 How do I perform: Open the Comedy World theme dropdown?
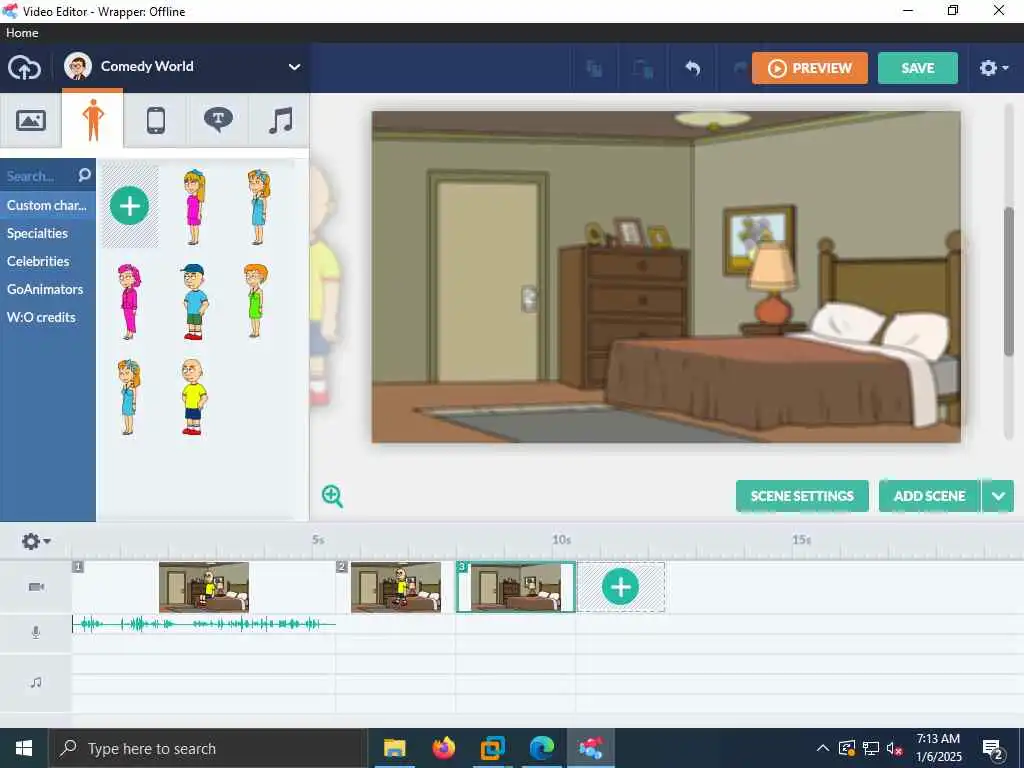183,67
